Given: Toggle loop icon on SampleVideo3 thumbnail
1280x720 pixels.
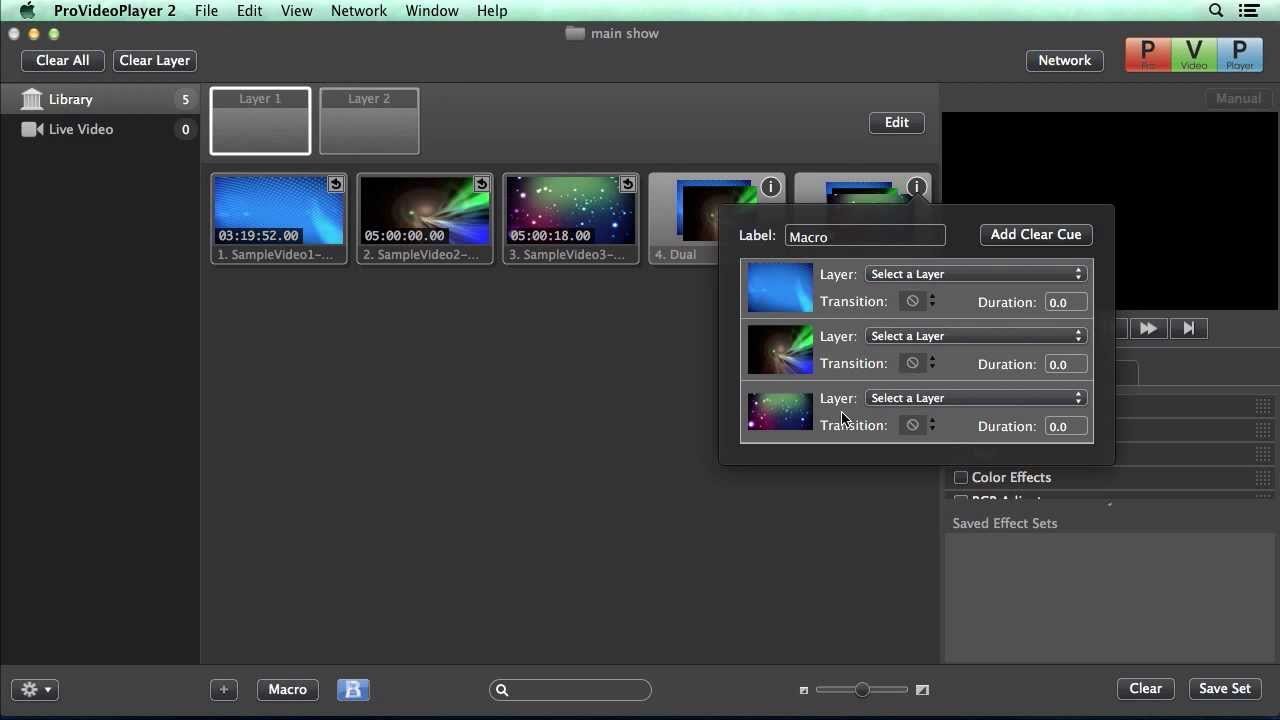Looking at the screenshot, I should 627,184.
